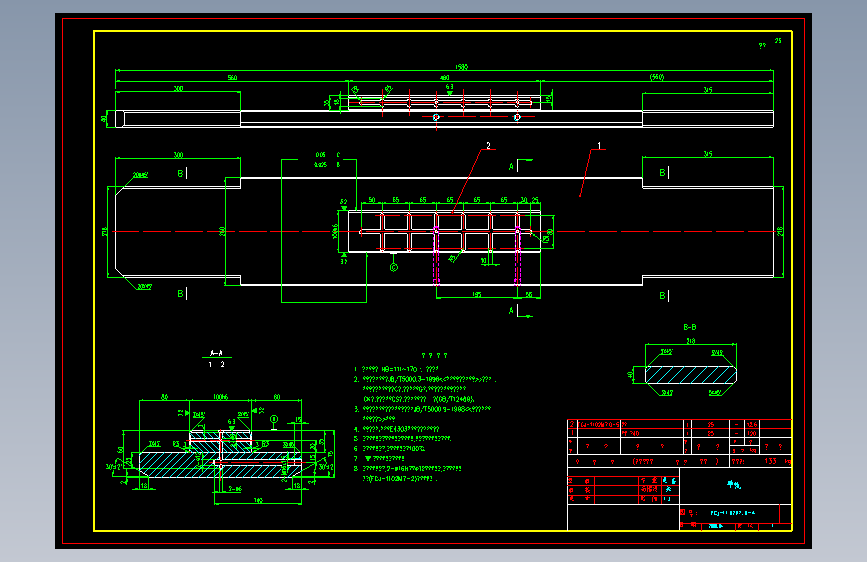
Task: Select the 12.6 weight cell in parts list
Action: pos(751,425)
